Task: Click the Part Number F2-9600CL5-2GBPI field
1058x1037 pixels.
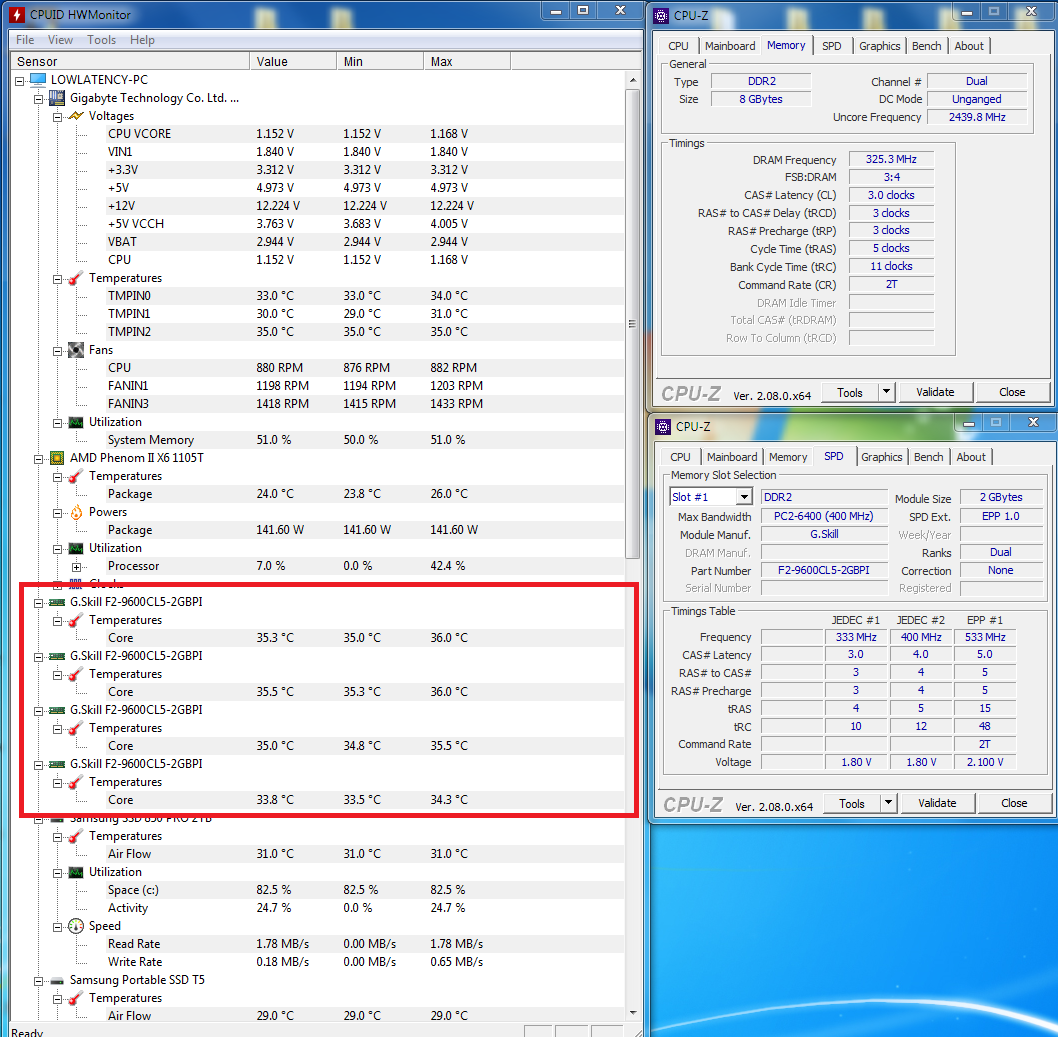Action: pyautogui.click(x=824, y=570)
